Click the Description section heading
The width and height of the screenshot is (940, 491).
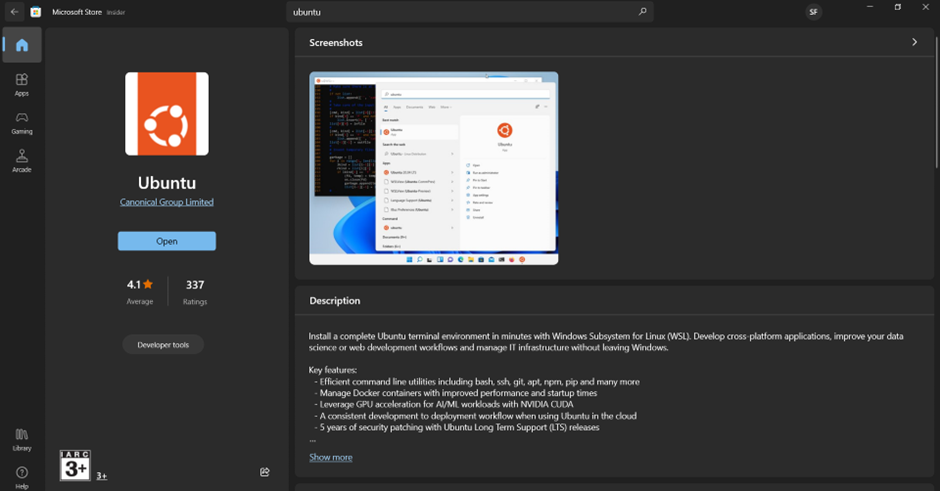[335, 300]
